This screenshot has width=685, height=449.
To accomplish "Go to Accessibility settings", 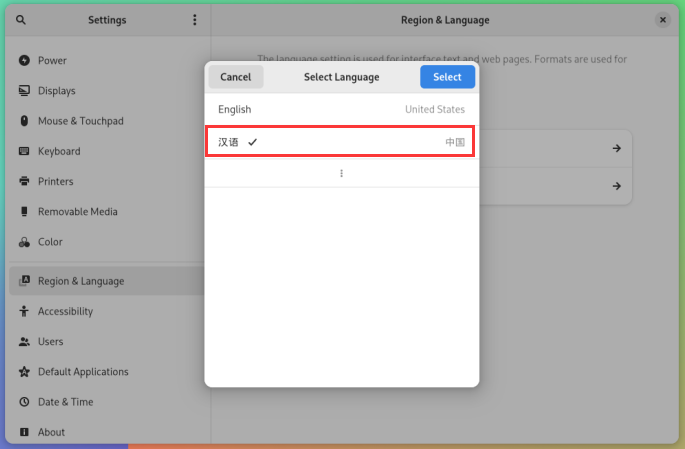I will point(65,311).
